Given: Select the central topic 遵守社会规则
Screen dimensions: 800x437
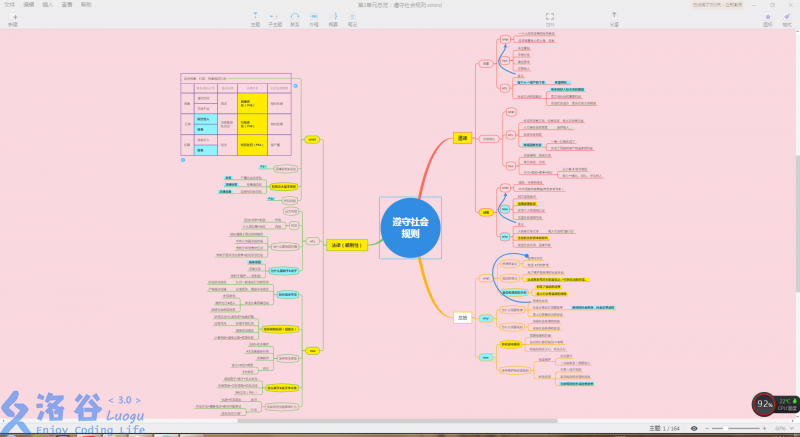Looking at the screenshot, I should pos(410,227).
